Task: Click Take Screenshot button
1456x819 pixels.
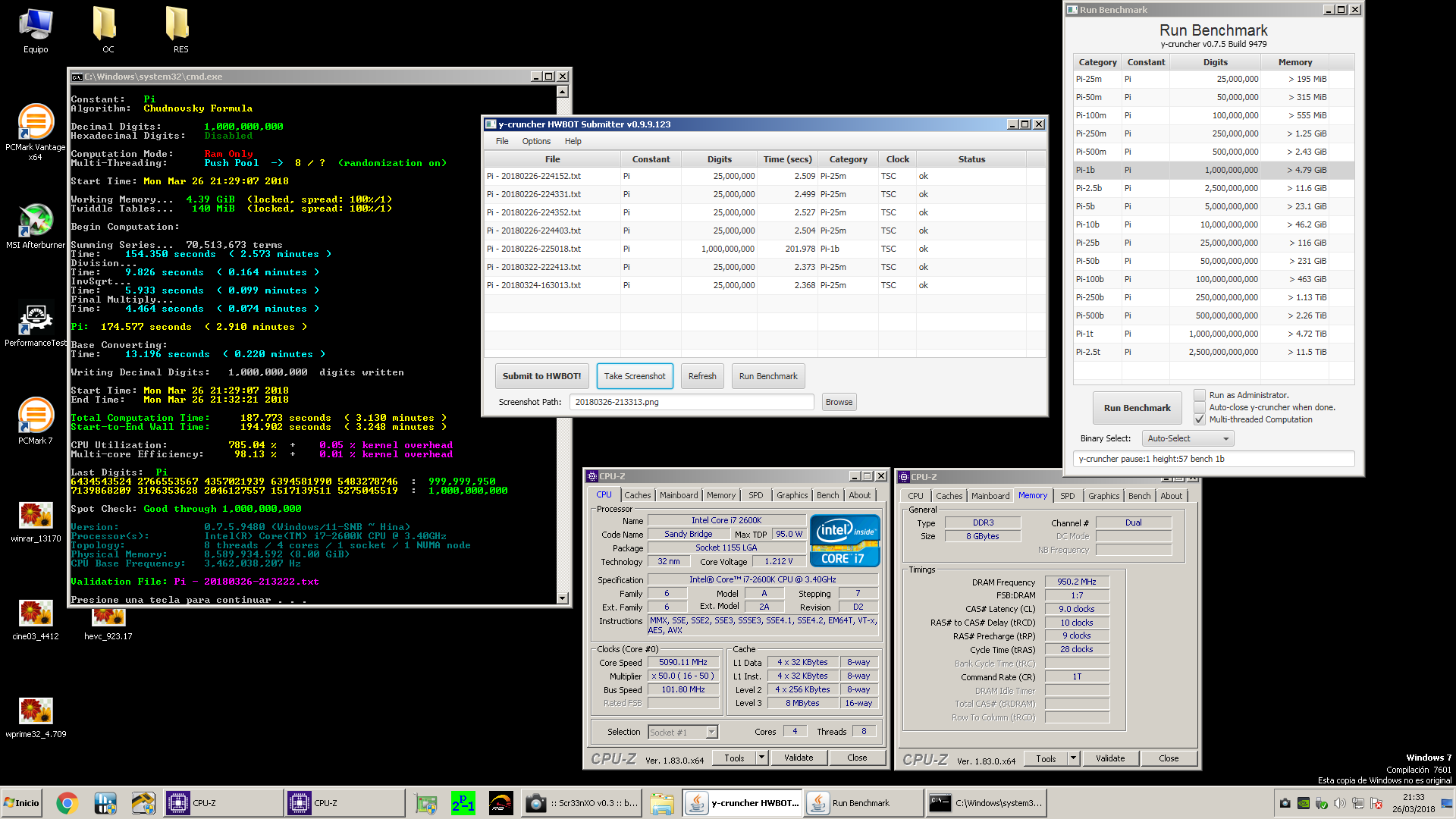Action: click(635, 376)
